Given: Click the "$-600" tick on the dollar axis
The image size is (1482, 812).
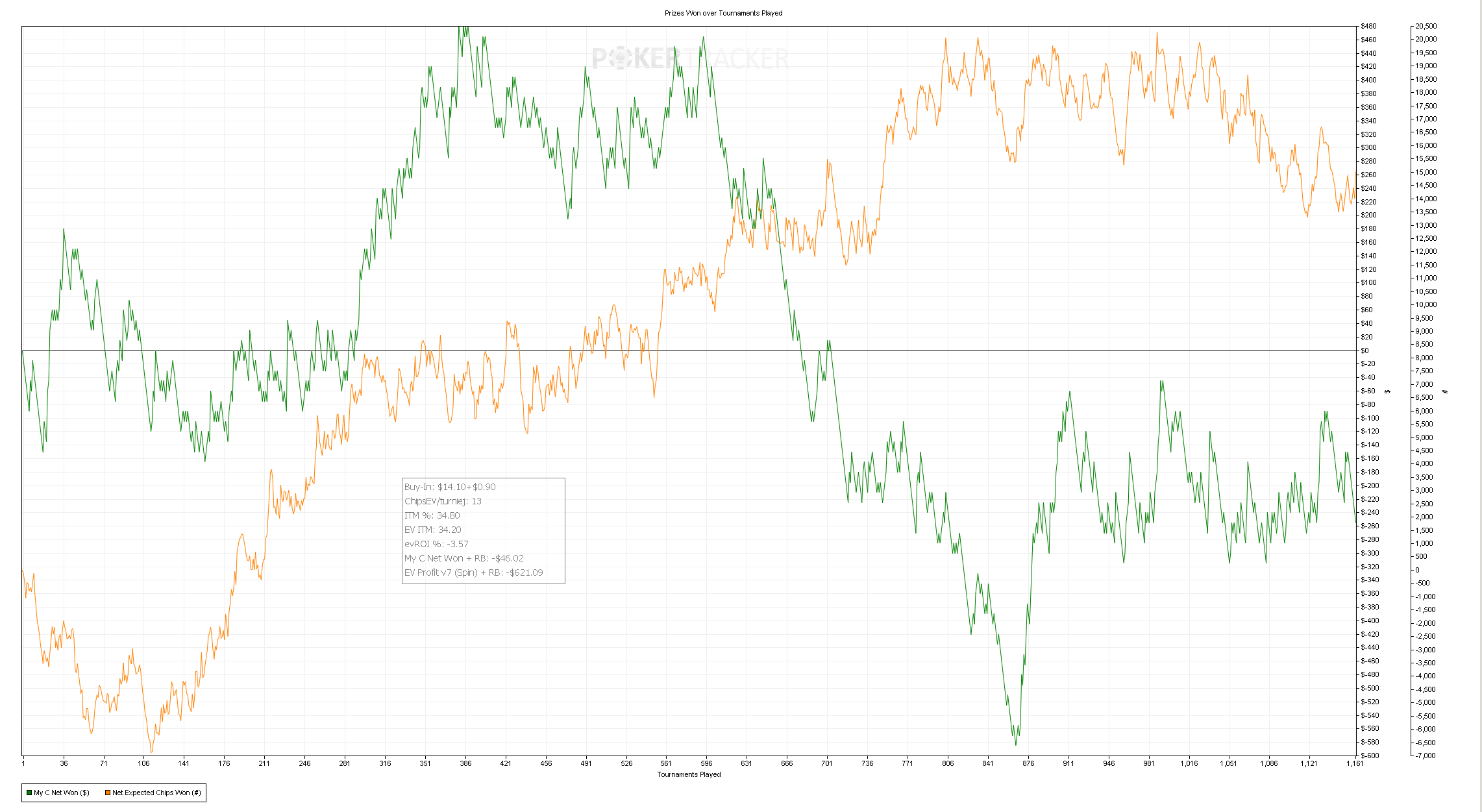Looking at the screenshot, I should point(1370,756).
